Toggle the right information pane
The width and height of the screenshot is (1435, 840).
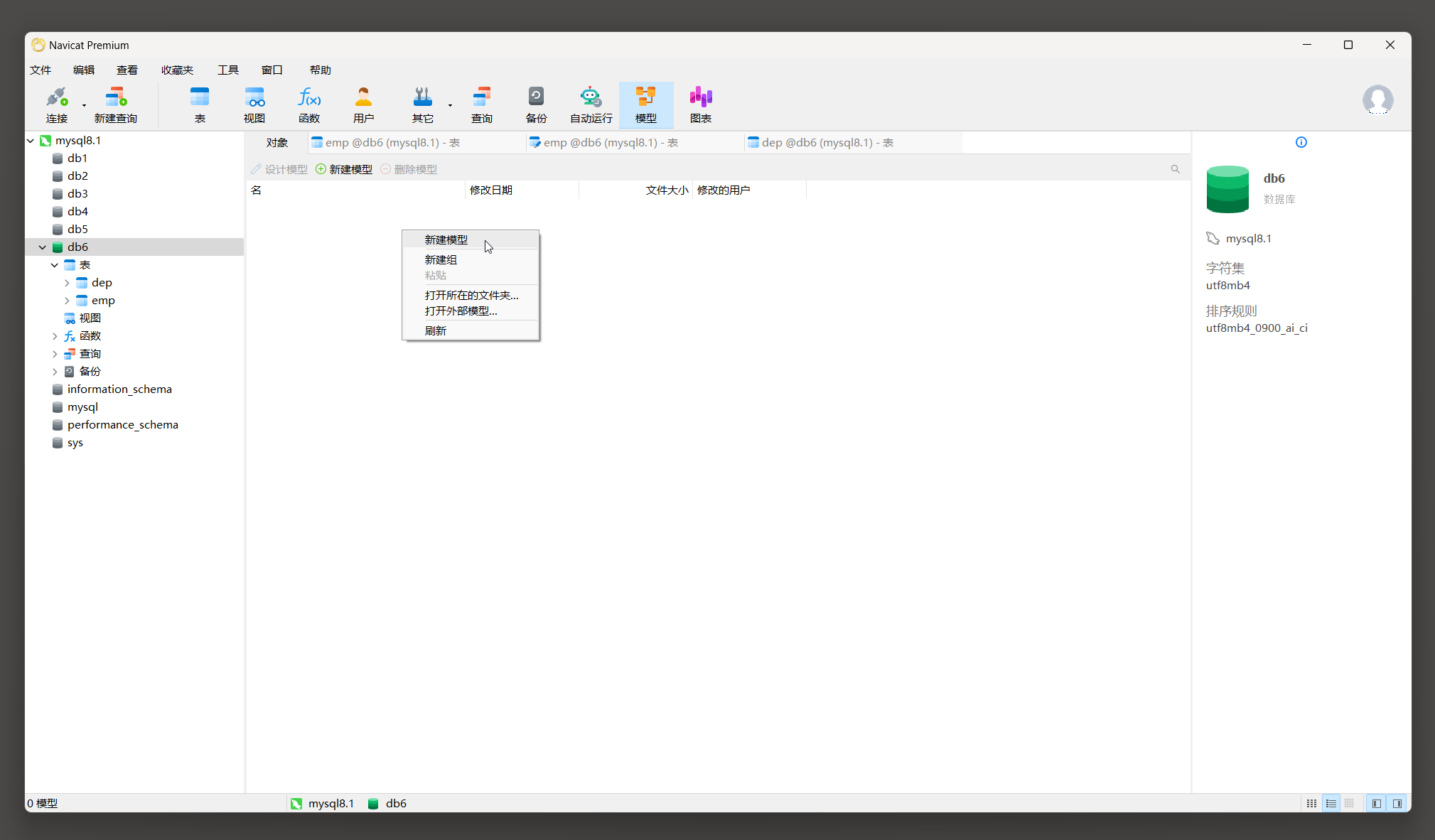tap(1397, 803)
